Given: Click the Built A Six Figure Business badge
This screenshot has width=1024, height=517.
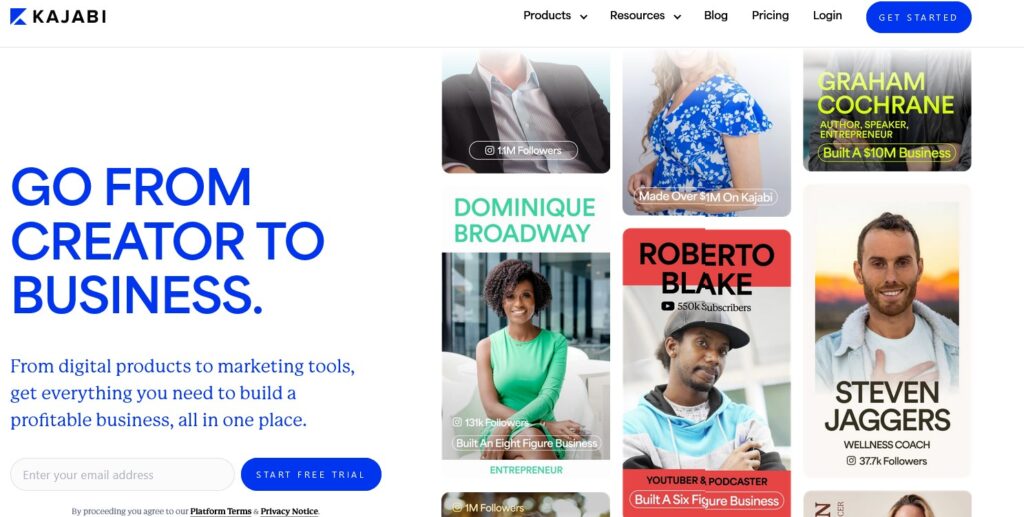Looking at the screenshot, I should (x=707, y=500).
